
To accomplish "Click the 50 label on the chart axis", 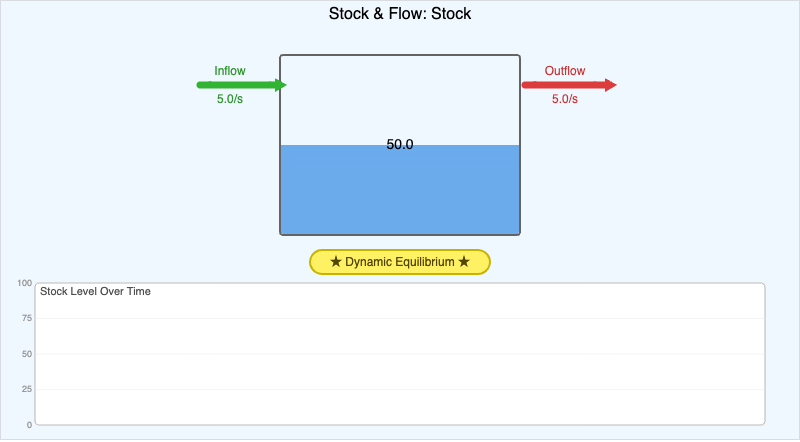I will [x=26, y=354].
